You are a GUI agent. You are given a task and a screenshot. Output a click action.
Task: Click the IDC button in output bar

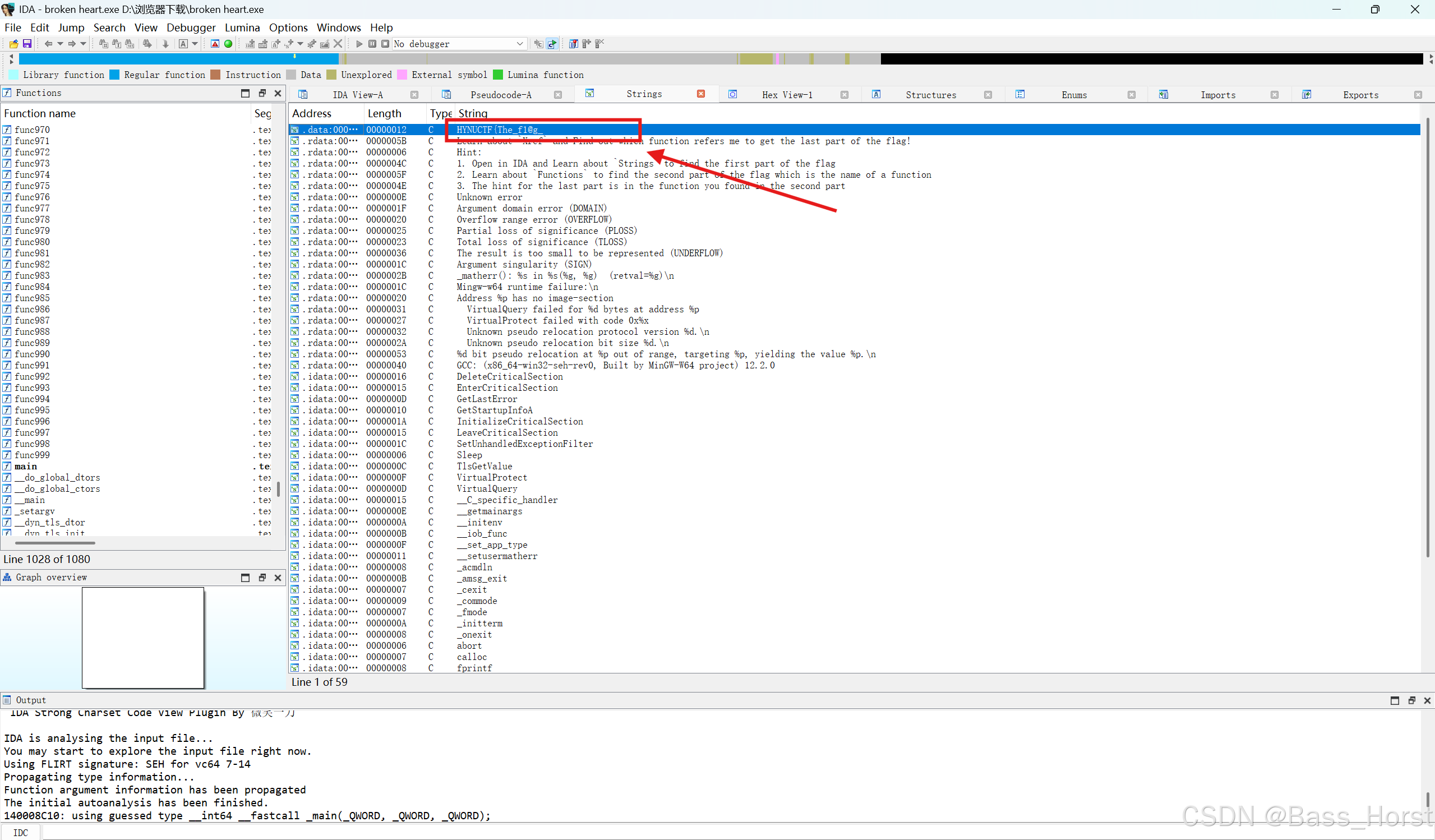coord(21,833)
